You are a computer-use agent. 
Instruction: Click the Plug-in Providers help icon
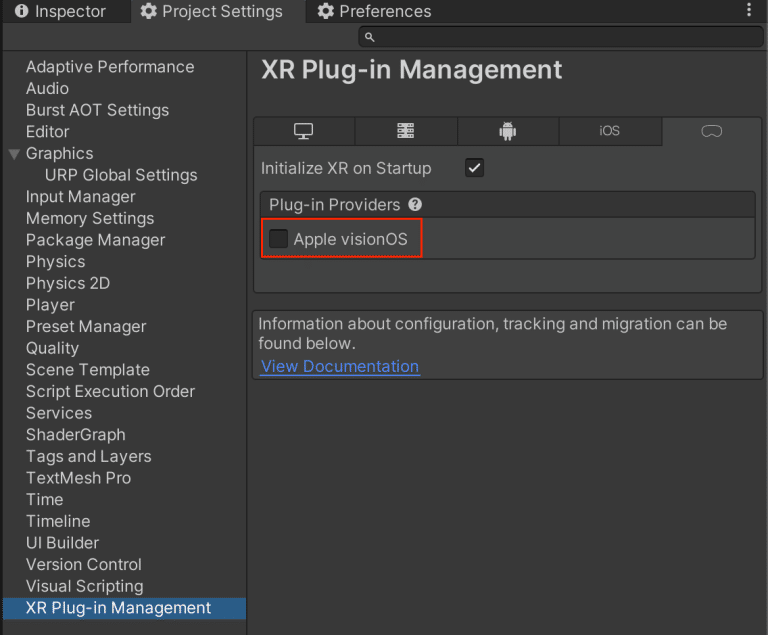click(x=415, y=204)
